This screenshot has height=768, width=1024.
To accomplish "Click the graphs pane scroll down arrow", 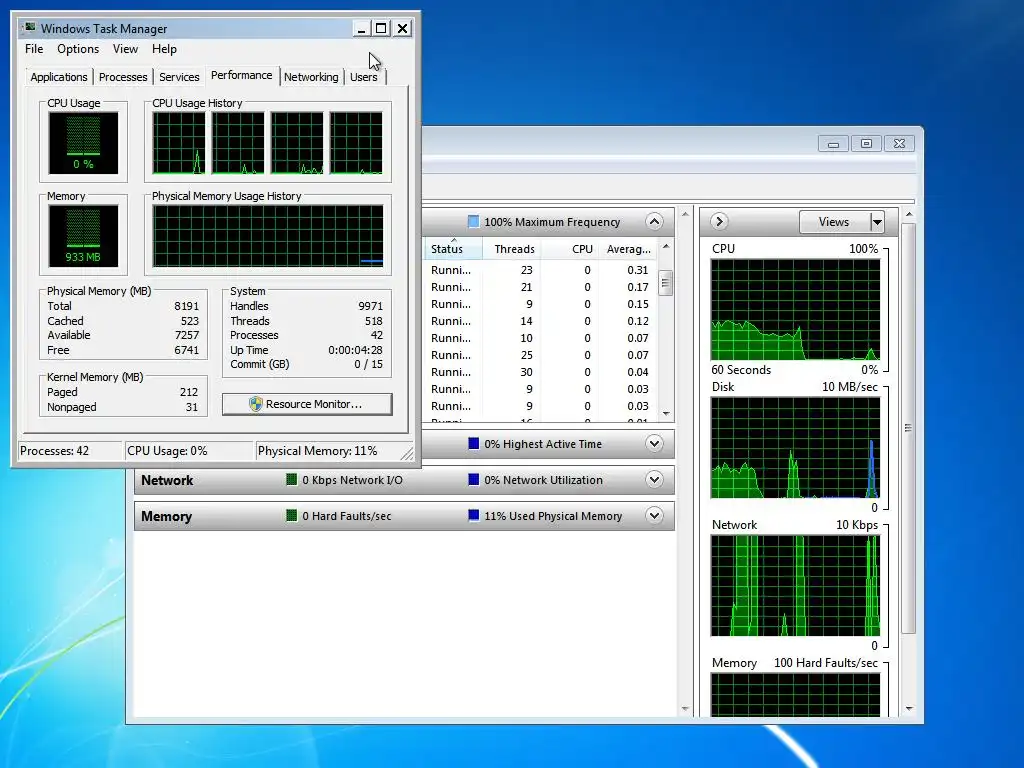I will (908, 709).
